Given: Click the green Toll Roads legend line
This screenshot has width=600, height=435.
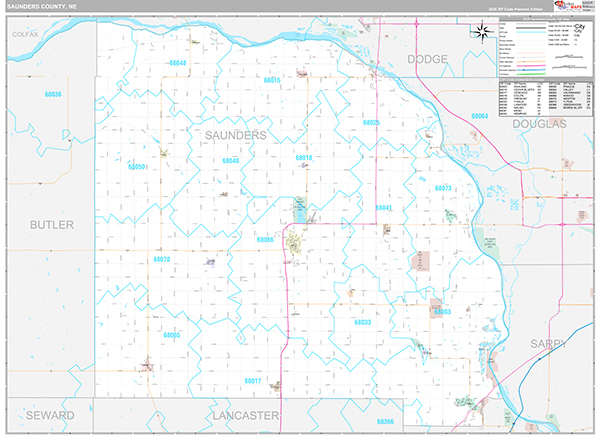Looking at the screenshot, I should (x=531, y=74).
